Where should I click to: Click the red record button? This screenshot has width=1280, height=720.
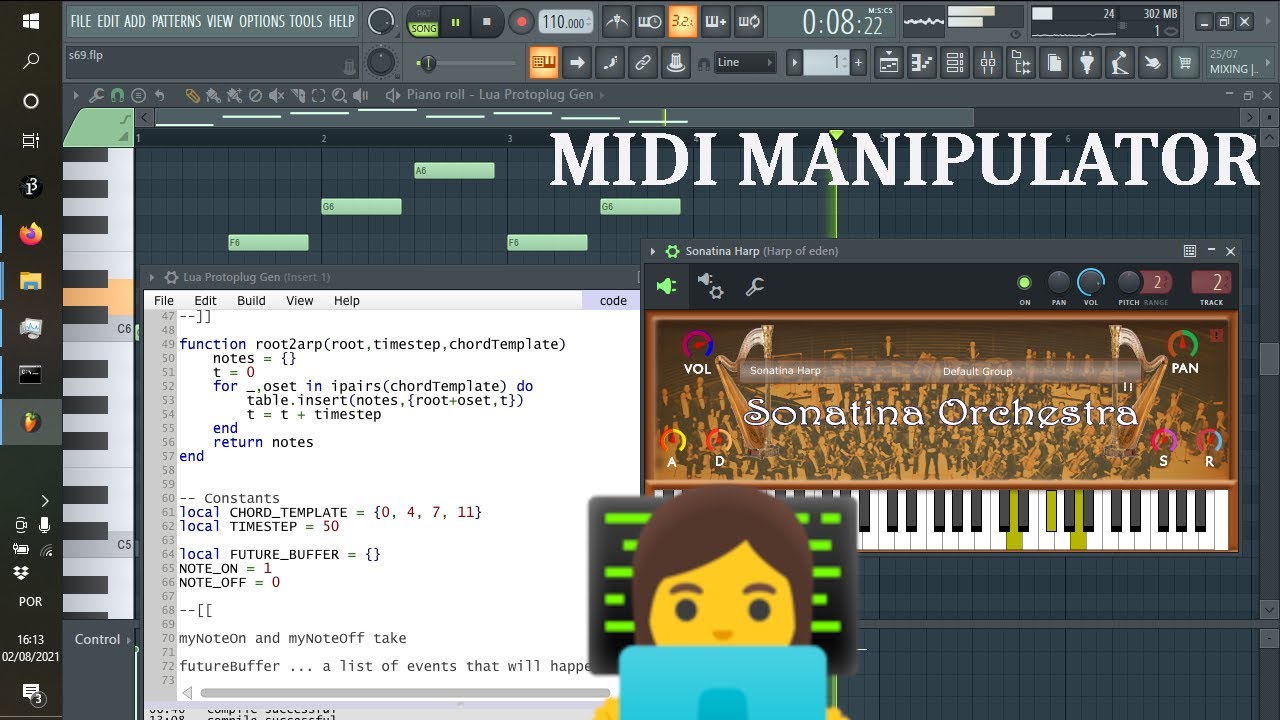click(520, 21)
